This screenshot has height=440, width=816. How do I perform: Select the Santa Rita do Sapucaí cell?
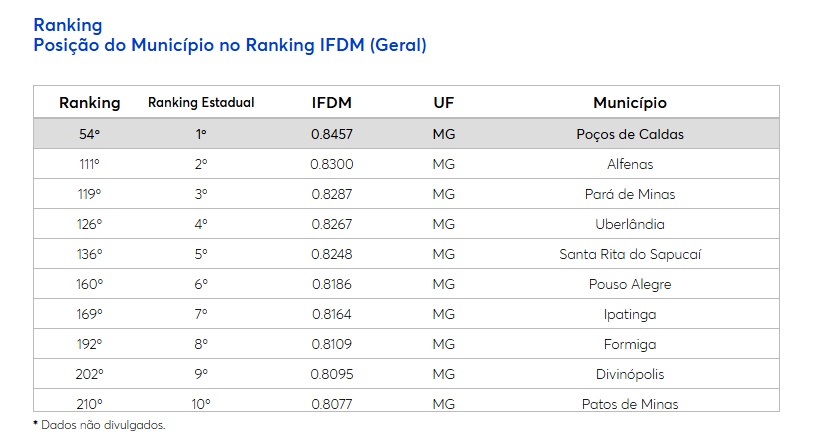tap(630, 254)
